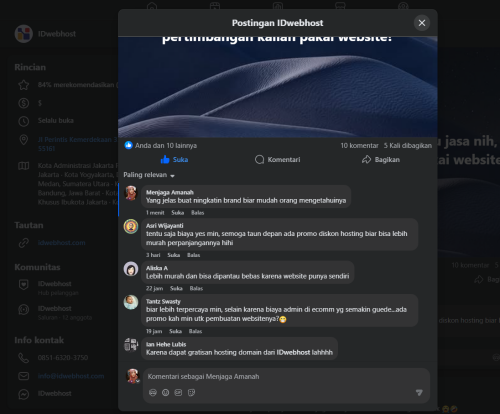The image size is (500, 414).
Task: Click phone number 0851-6320-3750
Action: (x=63, y=358)
